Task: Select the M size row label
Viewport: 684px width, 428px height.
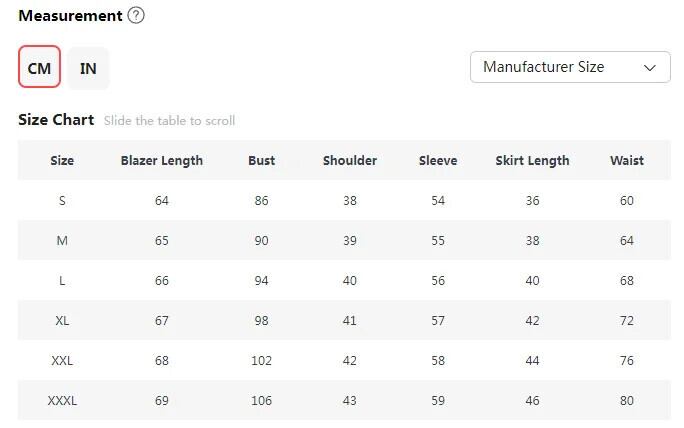Action: pyautogui.click(x=62, y=241)
